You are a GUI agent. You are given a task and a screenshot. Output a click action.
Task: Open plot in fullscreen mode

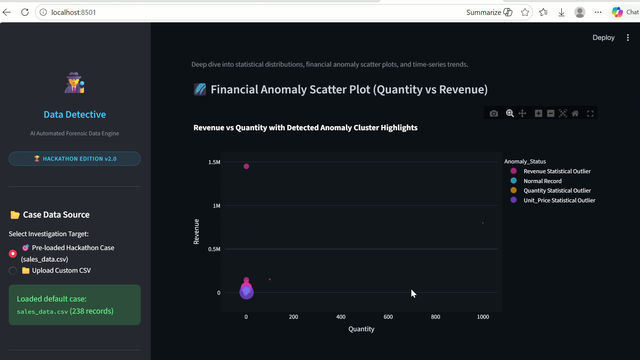pos(590,113)
